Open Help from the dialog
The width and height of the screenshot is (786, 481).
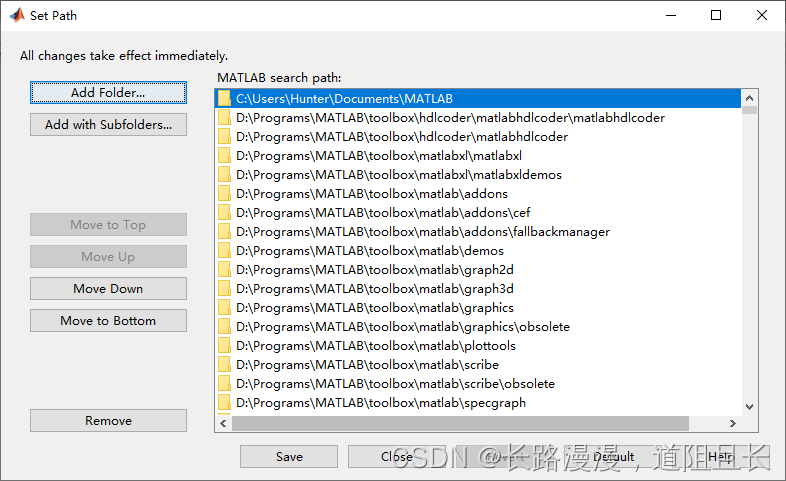pyautogui.click(x=721, y=456)
